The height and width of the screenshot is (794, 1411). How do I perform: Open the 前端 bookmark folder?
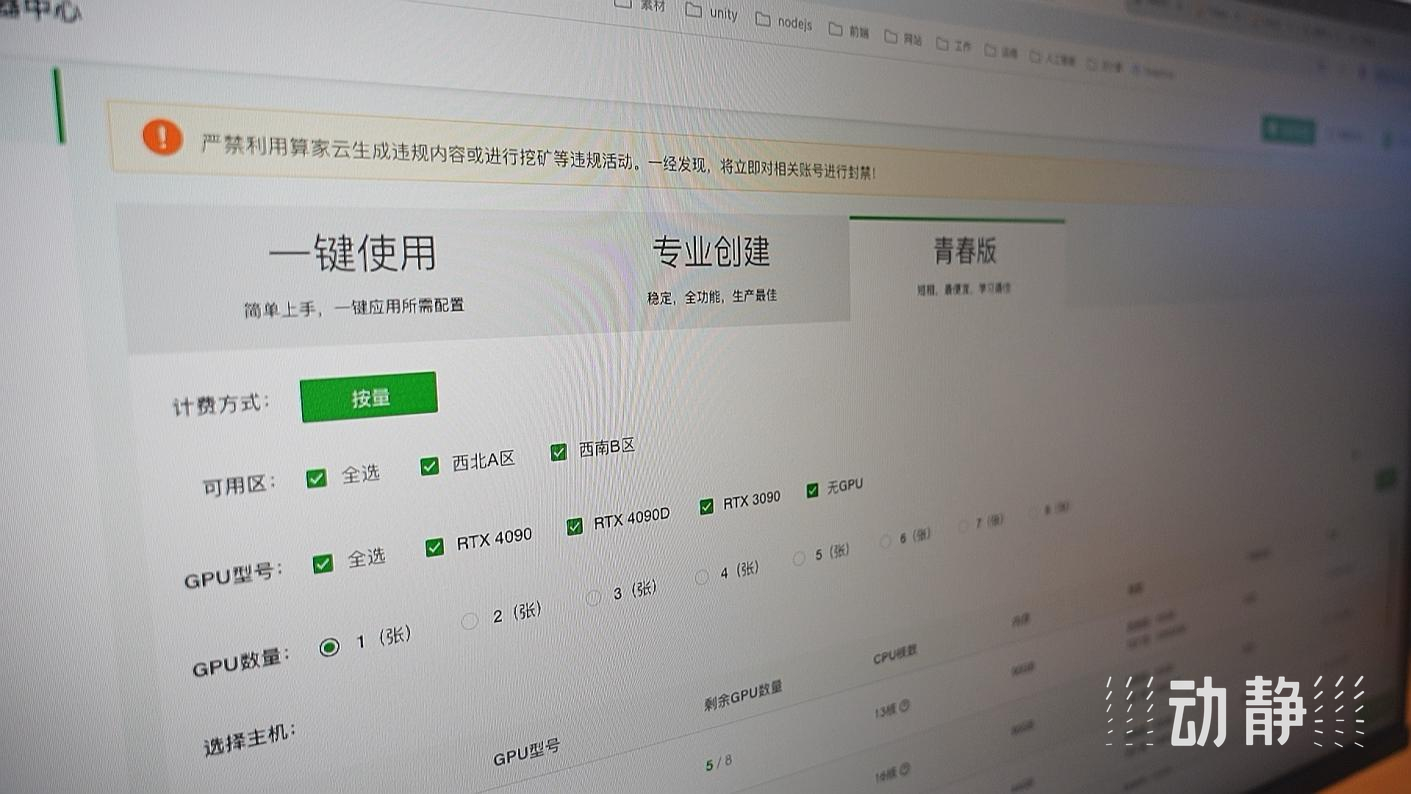coord(849,30)
